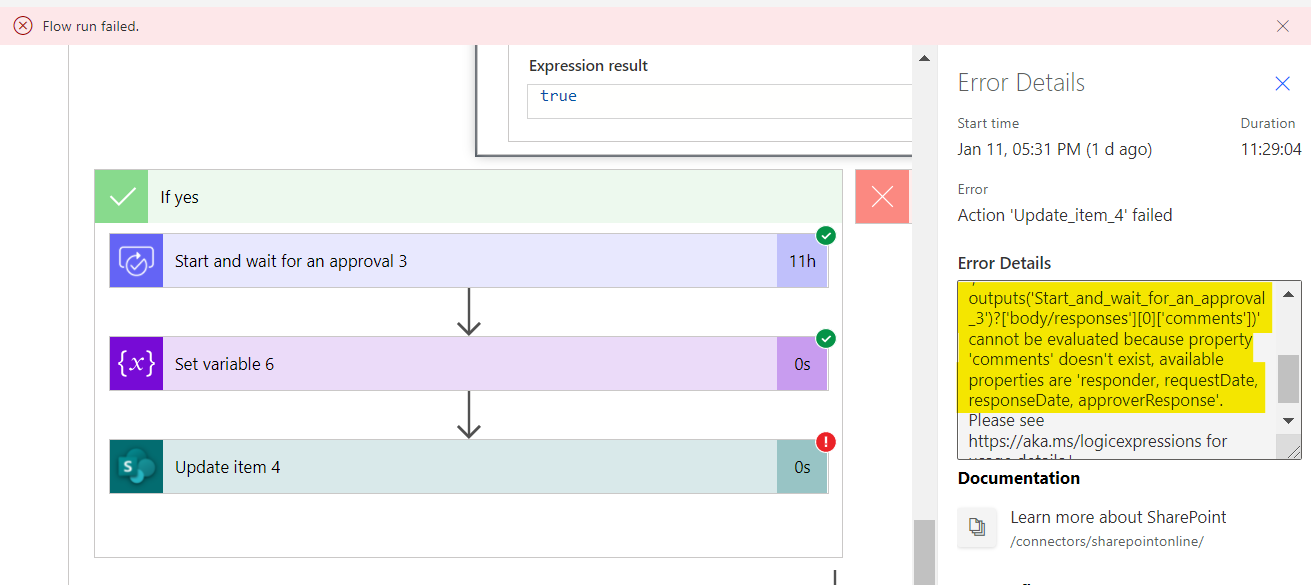
Task: Click the green checkmark on If yes branch
Action: [x=122, y=197]
